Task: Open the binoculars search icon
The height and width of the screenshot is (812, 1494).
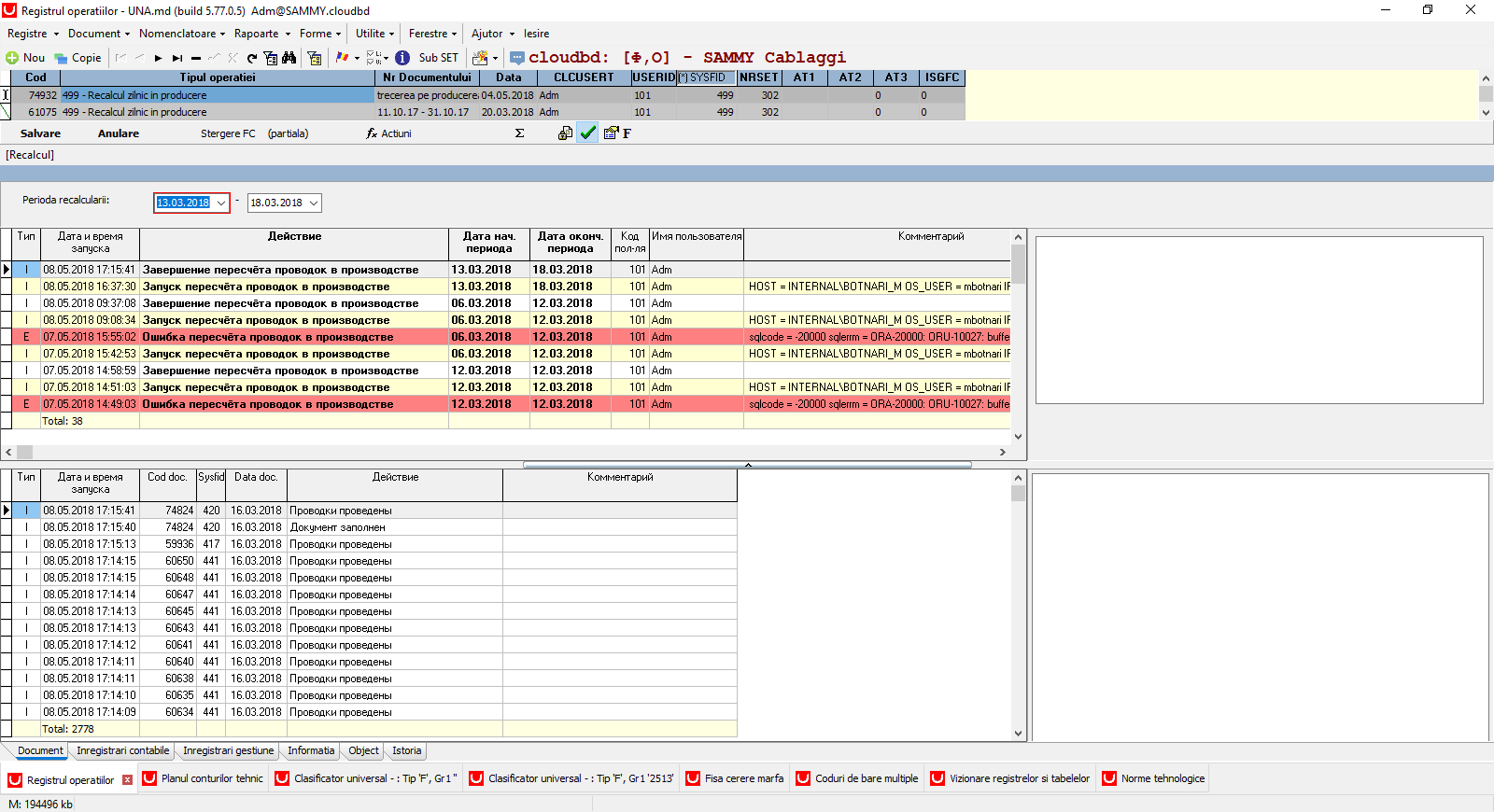Action: pos(289,58)
